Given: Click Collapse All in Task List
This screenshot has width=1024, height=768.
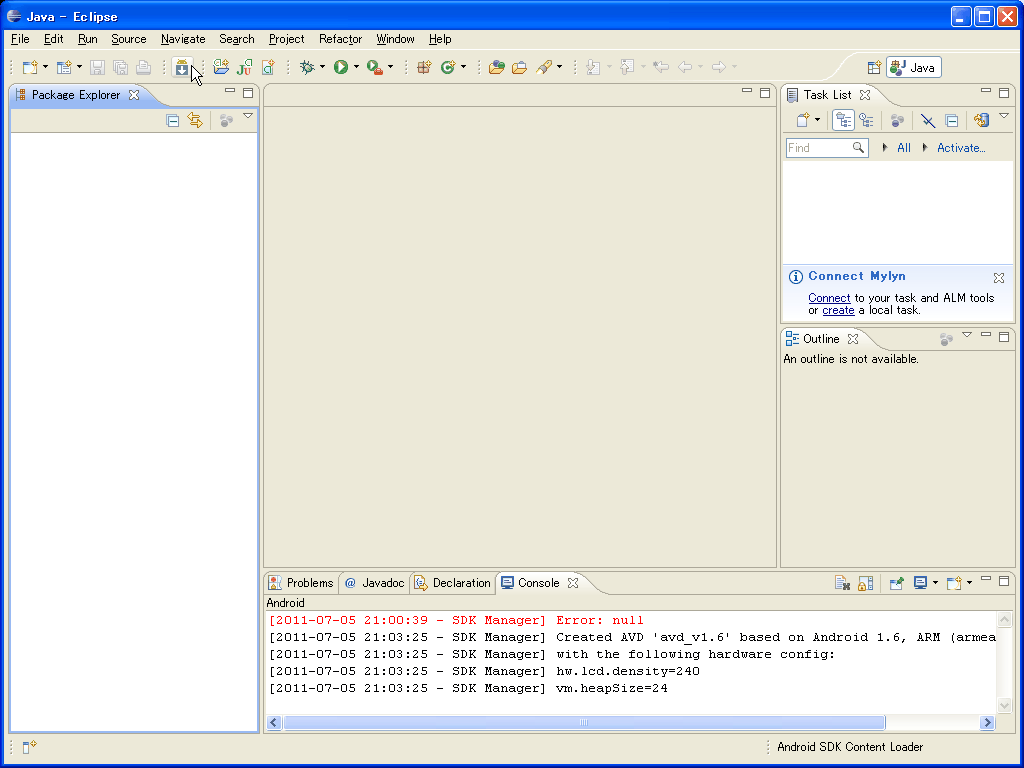Looking at the screenshot, I should tap(952, 120).
